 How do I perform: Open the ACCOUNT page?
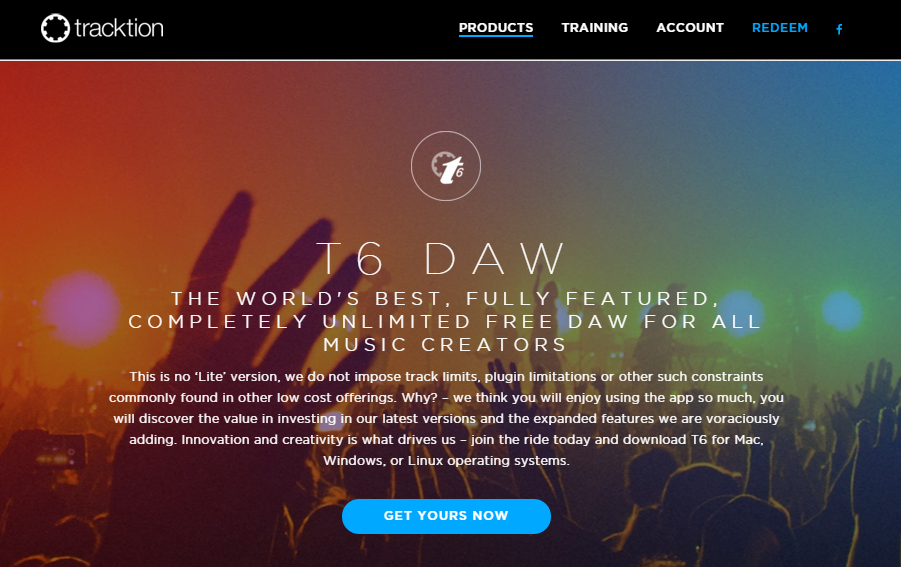(690, 28)
